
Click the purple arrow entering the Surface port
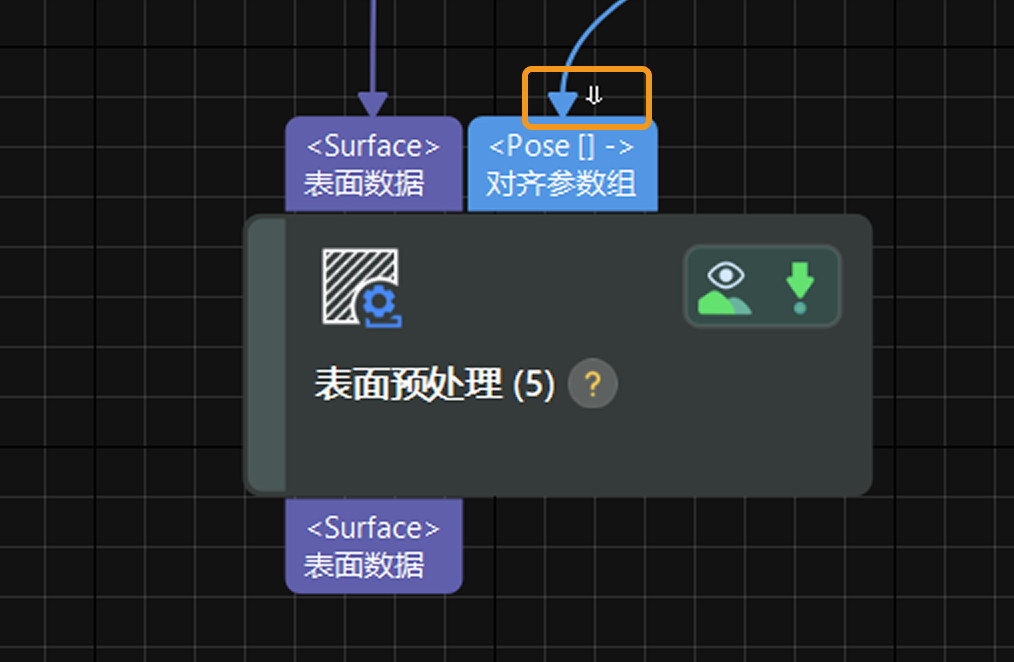tap(374, 97)
